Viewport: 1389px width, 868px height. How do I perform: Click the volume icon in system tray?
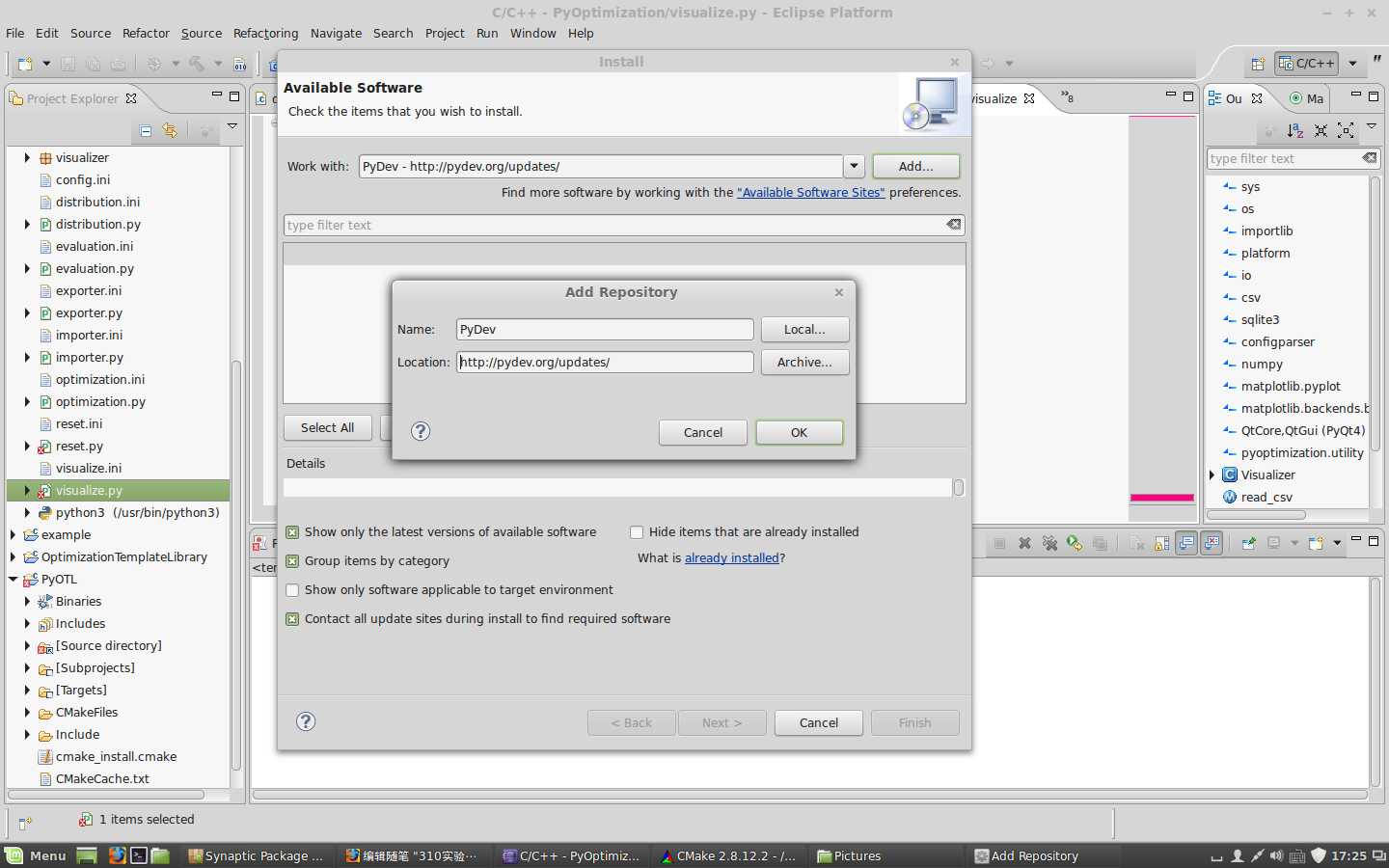(x=1277, y=855)
